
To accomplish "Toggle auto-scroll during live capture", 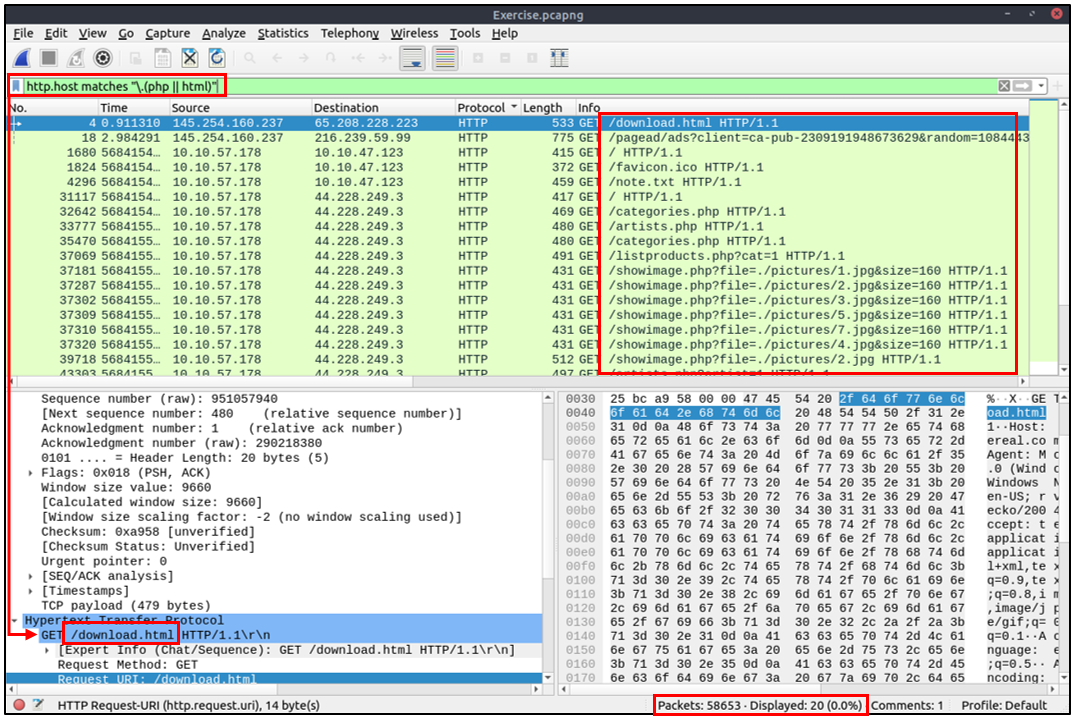I will [x=412, y=58].
